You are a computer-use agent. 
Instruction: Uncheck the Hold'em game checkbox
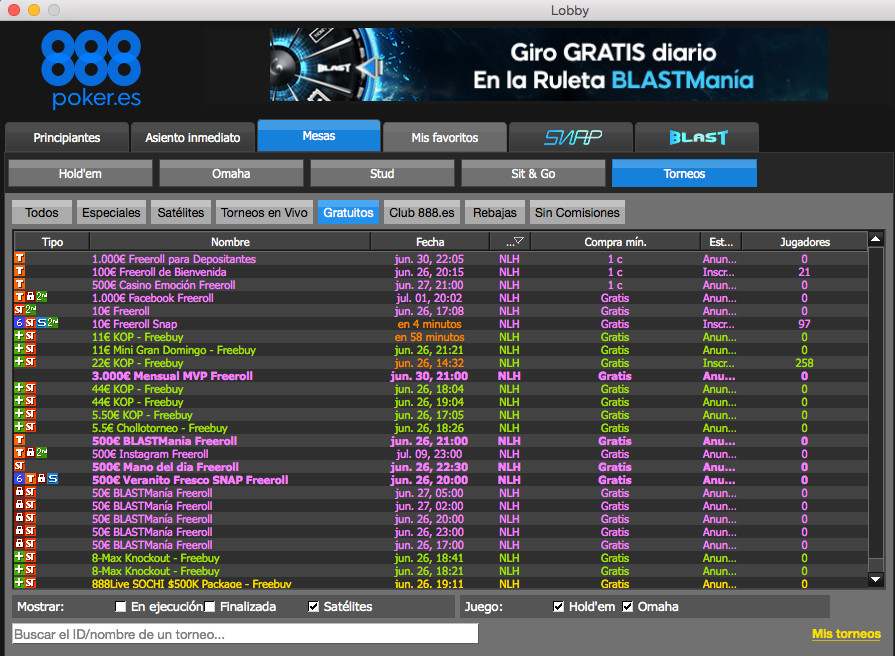[558, 606]
